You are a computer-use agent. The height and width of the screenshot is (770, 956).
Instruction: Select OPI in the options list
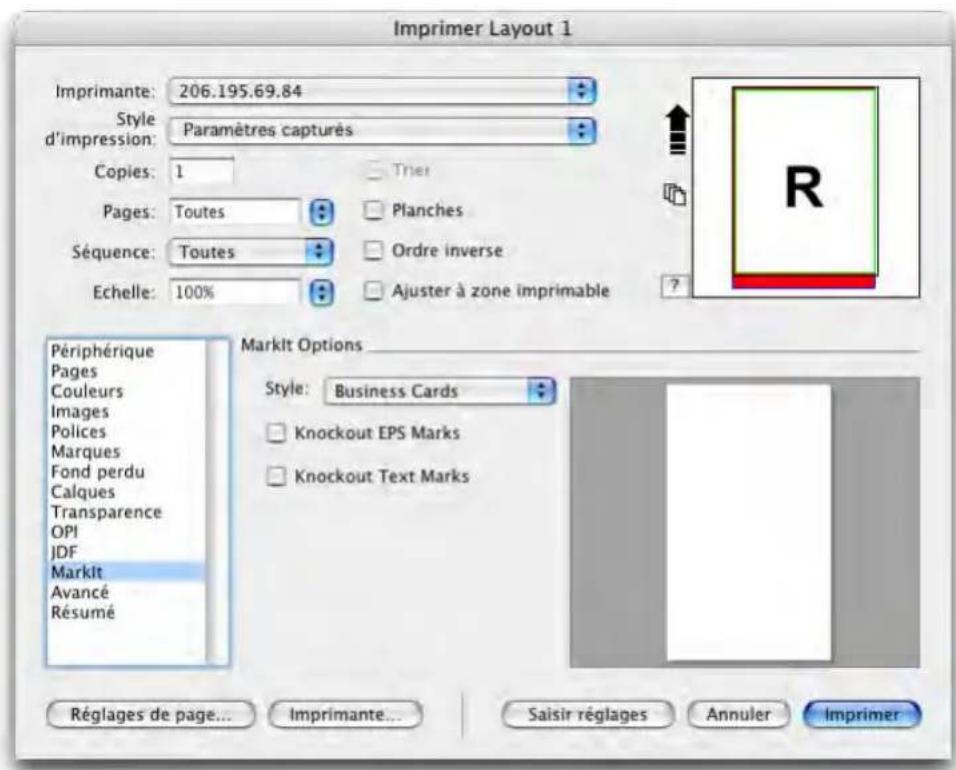point(127,532)
